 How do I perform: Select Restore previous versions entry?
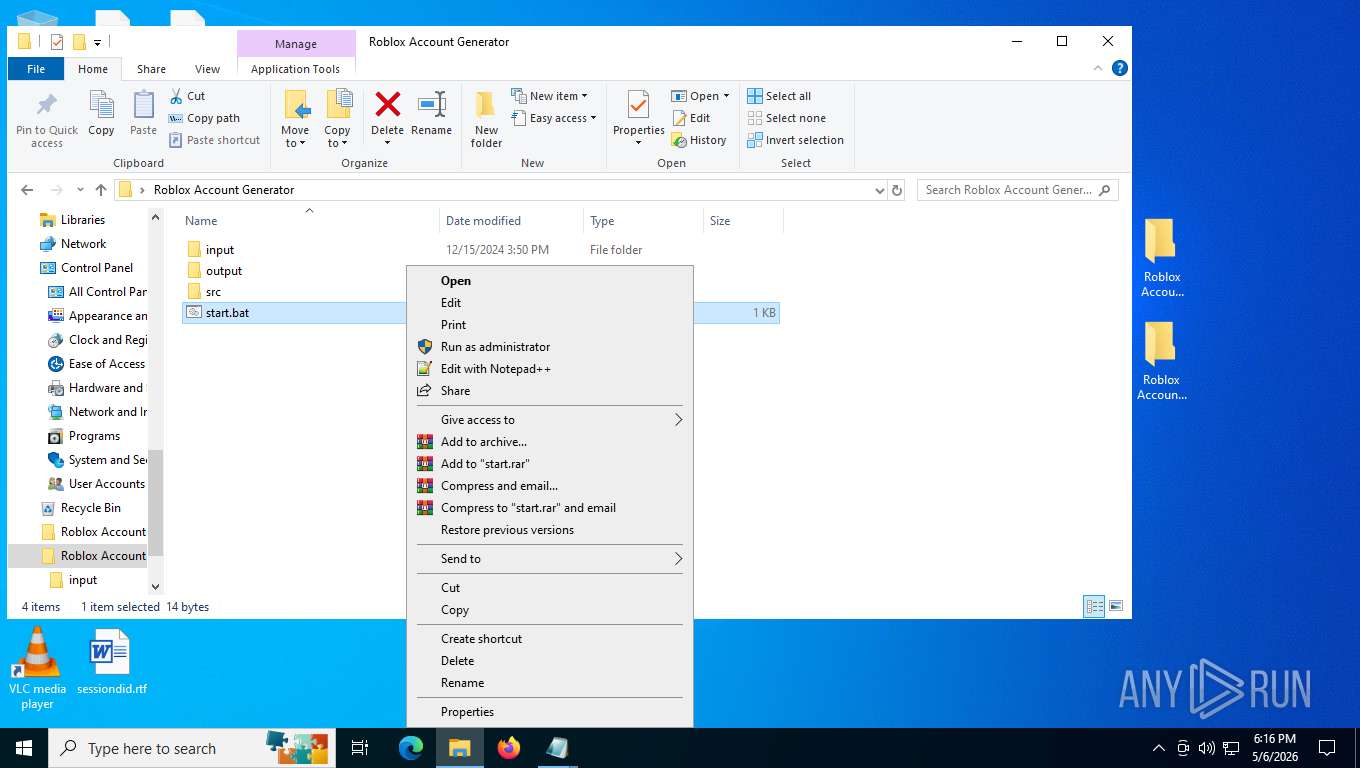coord(549,530)
